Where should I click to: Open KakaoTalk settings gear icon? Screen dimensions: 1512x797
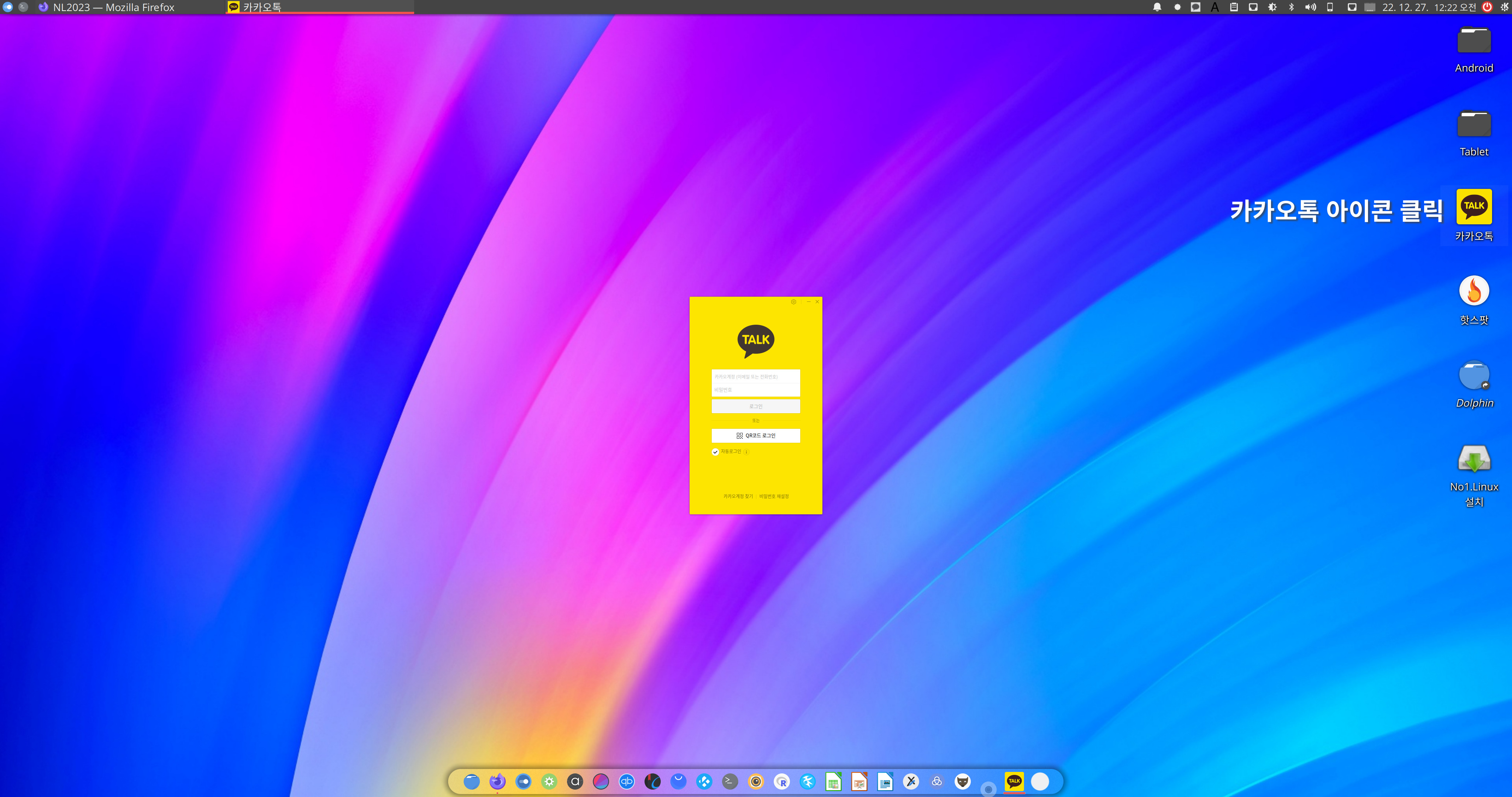[x=794, y=302]
